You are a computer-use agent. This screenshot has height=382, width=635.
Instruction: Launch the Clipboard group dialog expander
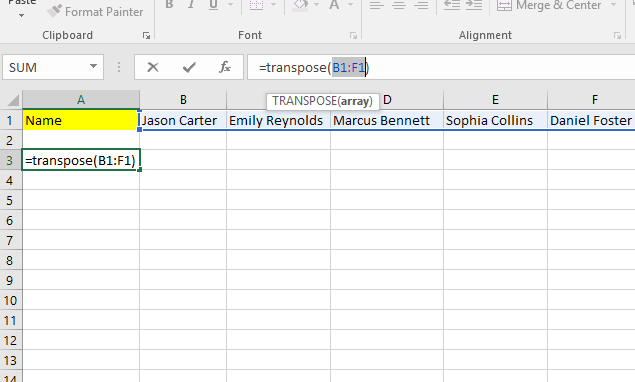146,36
